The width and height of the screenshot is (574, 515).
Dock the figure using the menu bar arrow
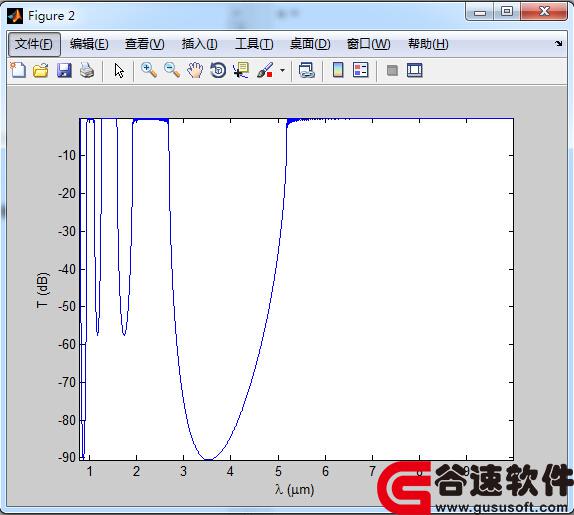click(x=559, y=44)
